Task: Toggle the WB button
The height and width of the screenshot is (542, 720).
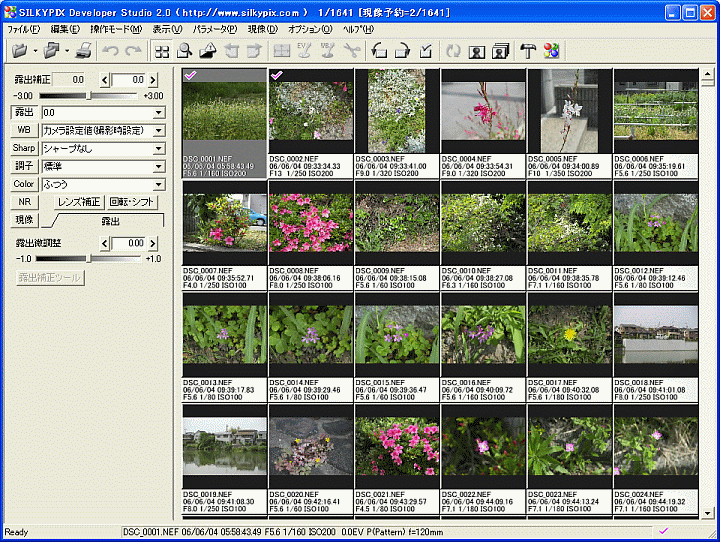Action: (23, 130)
